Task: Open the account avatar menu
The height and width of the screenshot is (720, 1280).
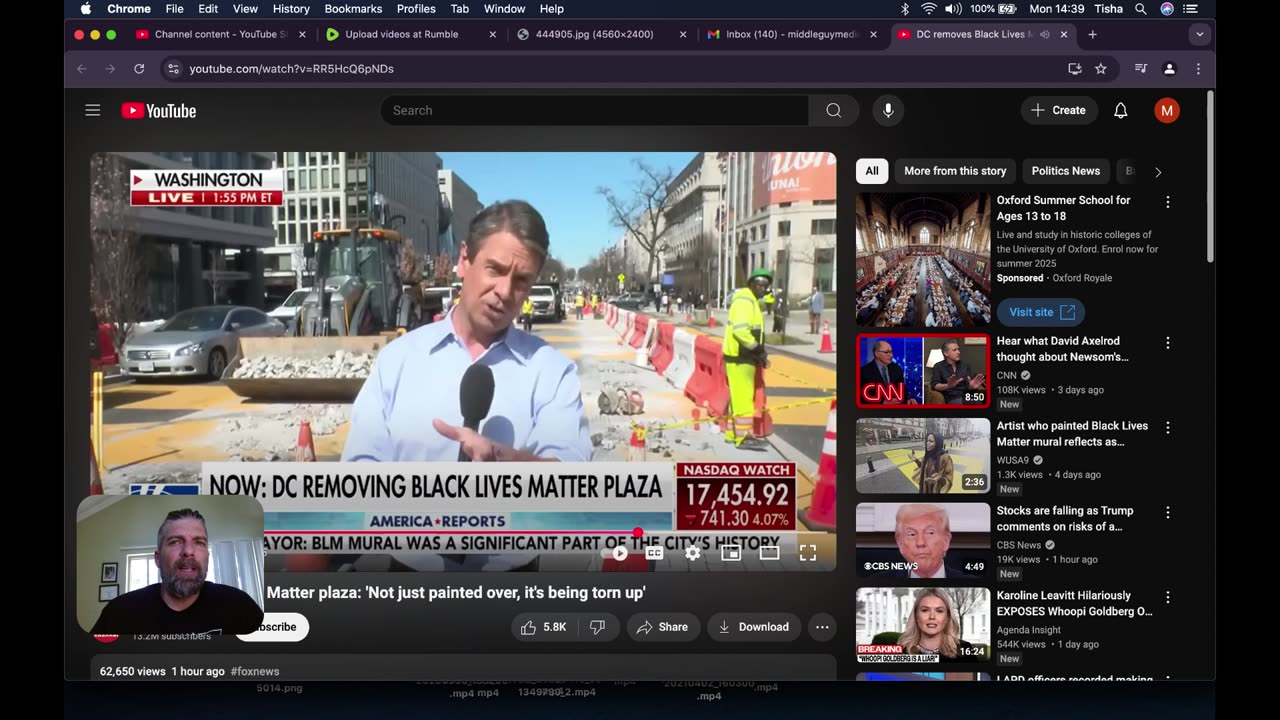Action: 1166,110
